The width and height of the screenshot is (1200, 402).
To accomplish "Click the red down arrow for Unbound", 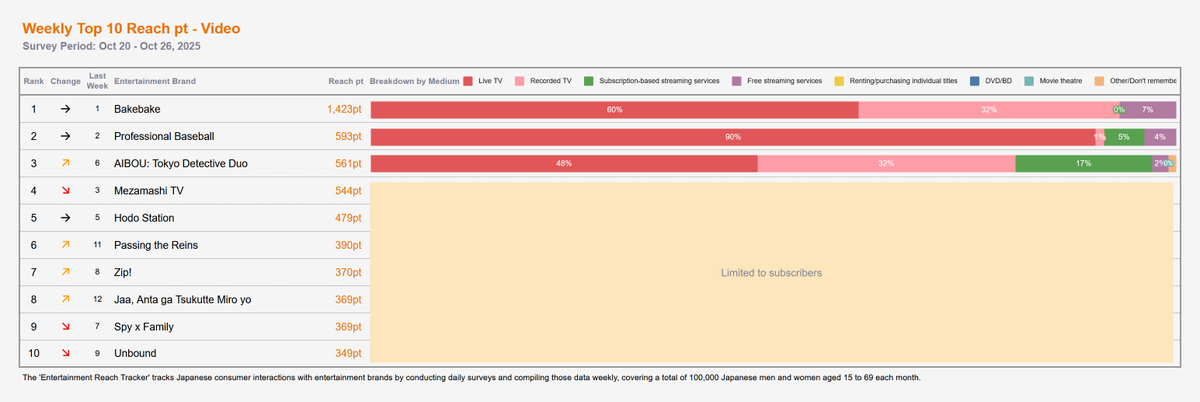I will pos(65,353).
